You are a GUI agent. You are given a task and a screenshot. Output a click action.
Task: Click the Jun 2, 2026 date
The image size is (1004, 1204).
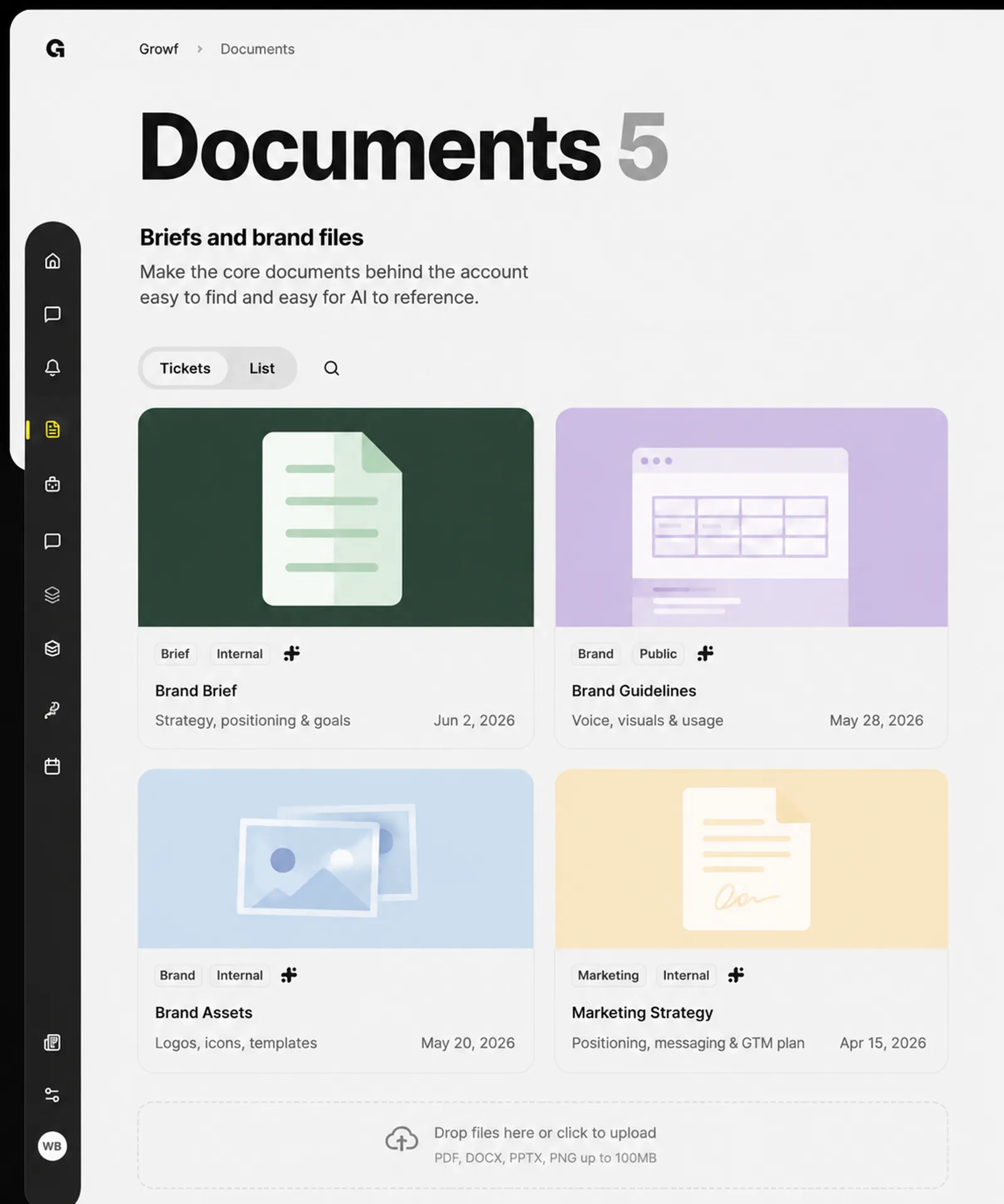click(x=474, y=720)
